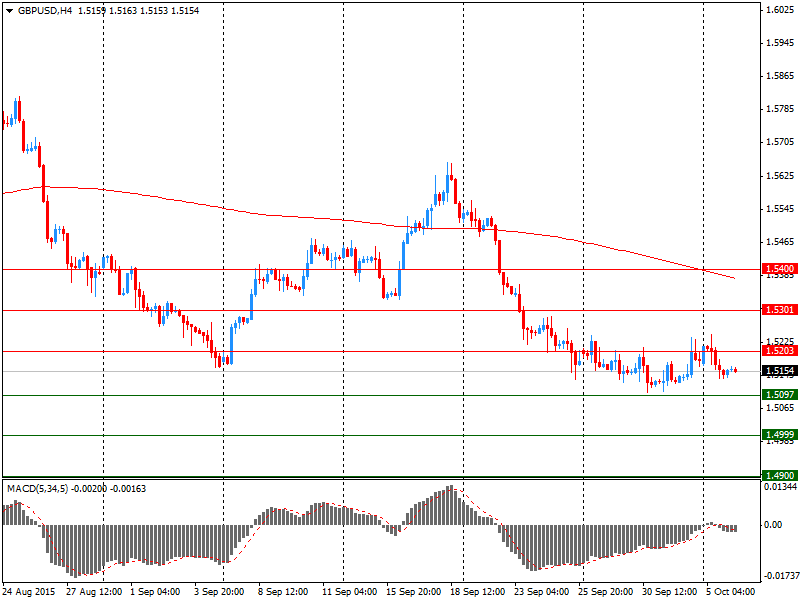Click the 18 Sep 12:00 time label
Image resolution: width=800 pixels, height=600 pixels.
point(477,592)
